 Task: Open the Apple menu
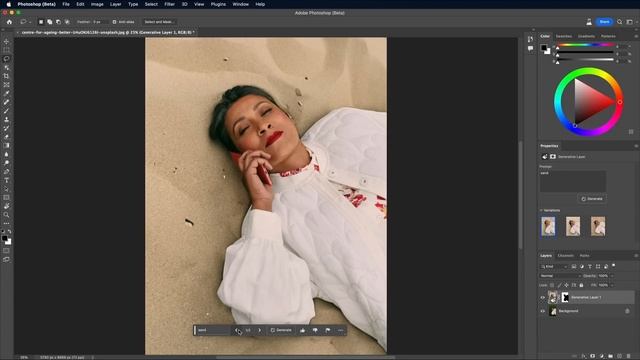point(8,4)
